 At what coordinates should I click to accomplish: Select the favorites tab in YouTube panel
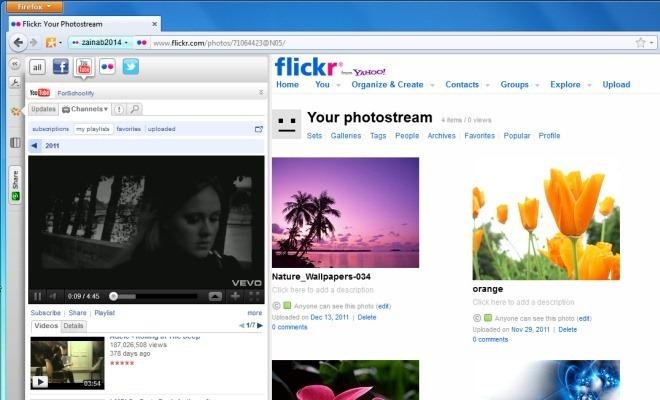coord(128,129)
